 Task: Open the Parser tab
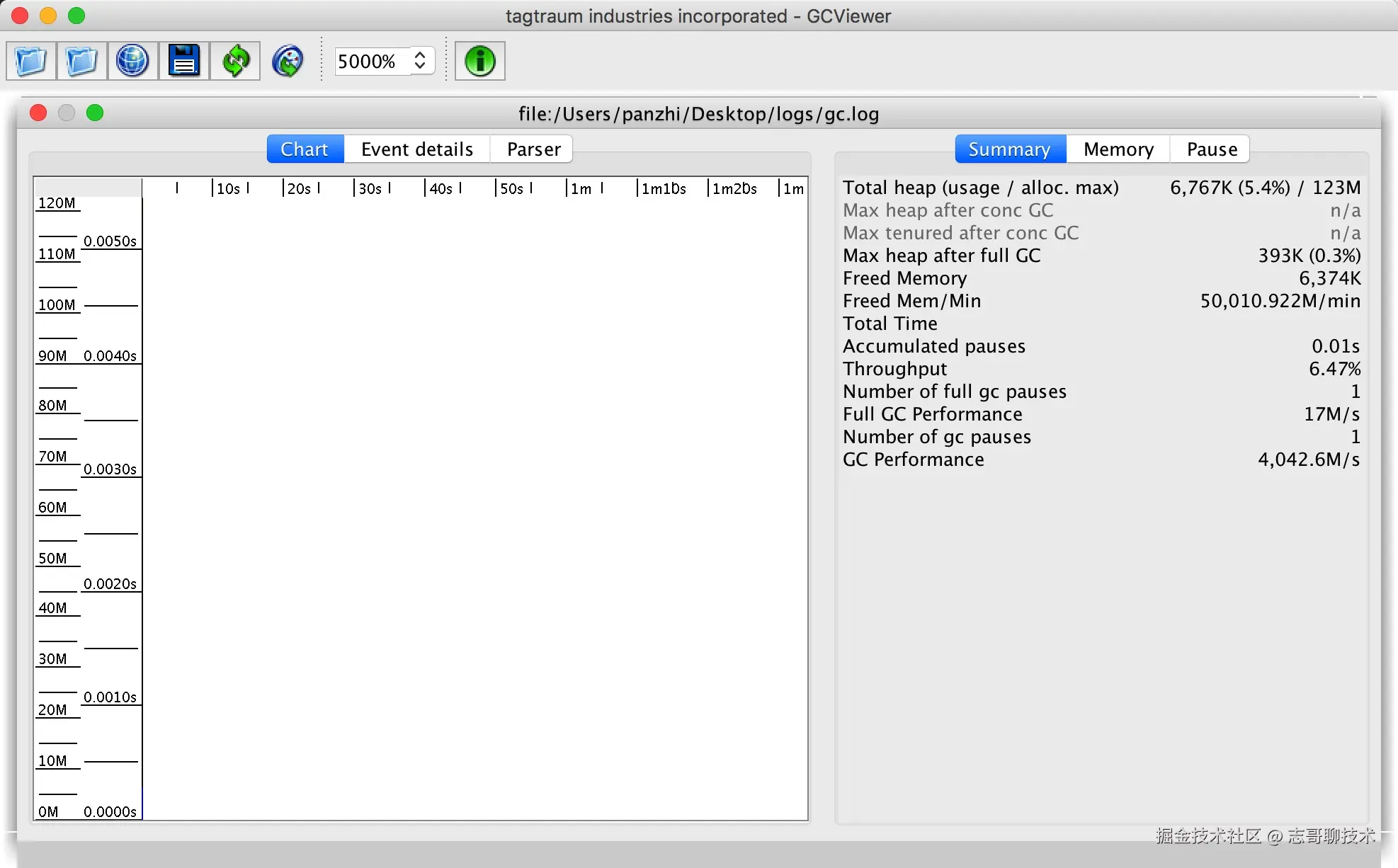(533, 149)
